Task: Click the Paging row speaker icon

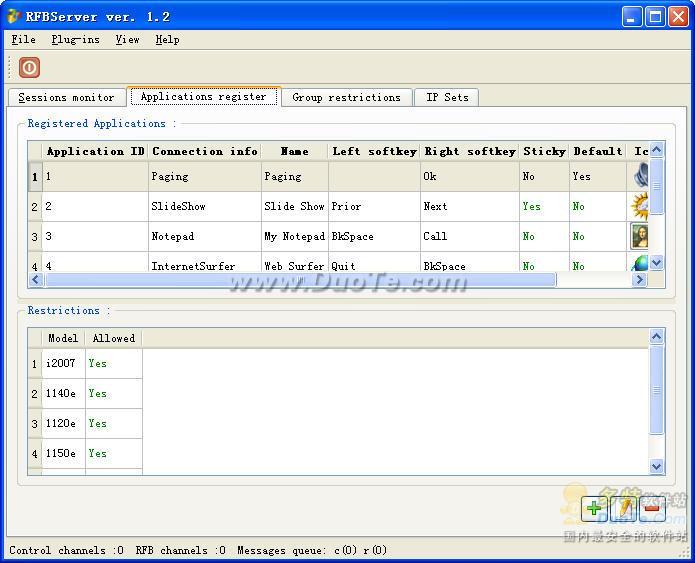Action: click(641, 176)
